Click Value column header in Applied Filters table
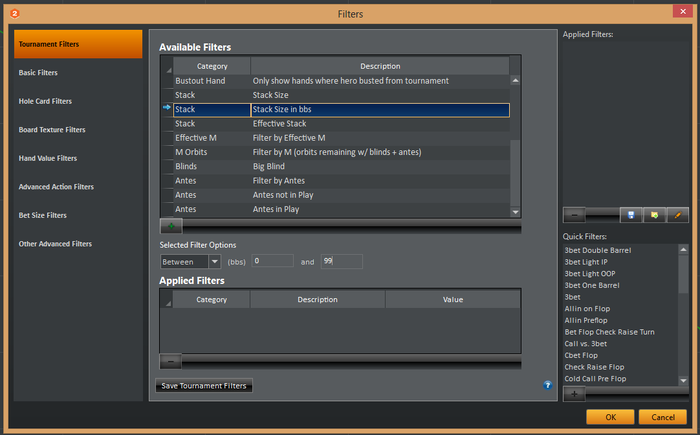The height and width of the screenshot is (435, 700). 453,300
